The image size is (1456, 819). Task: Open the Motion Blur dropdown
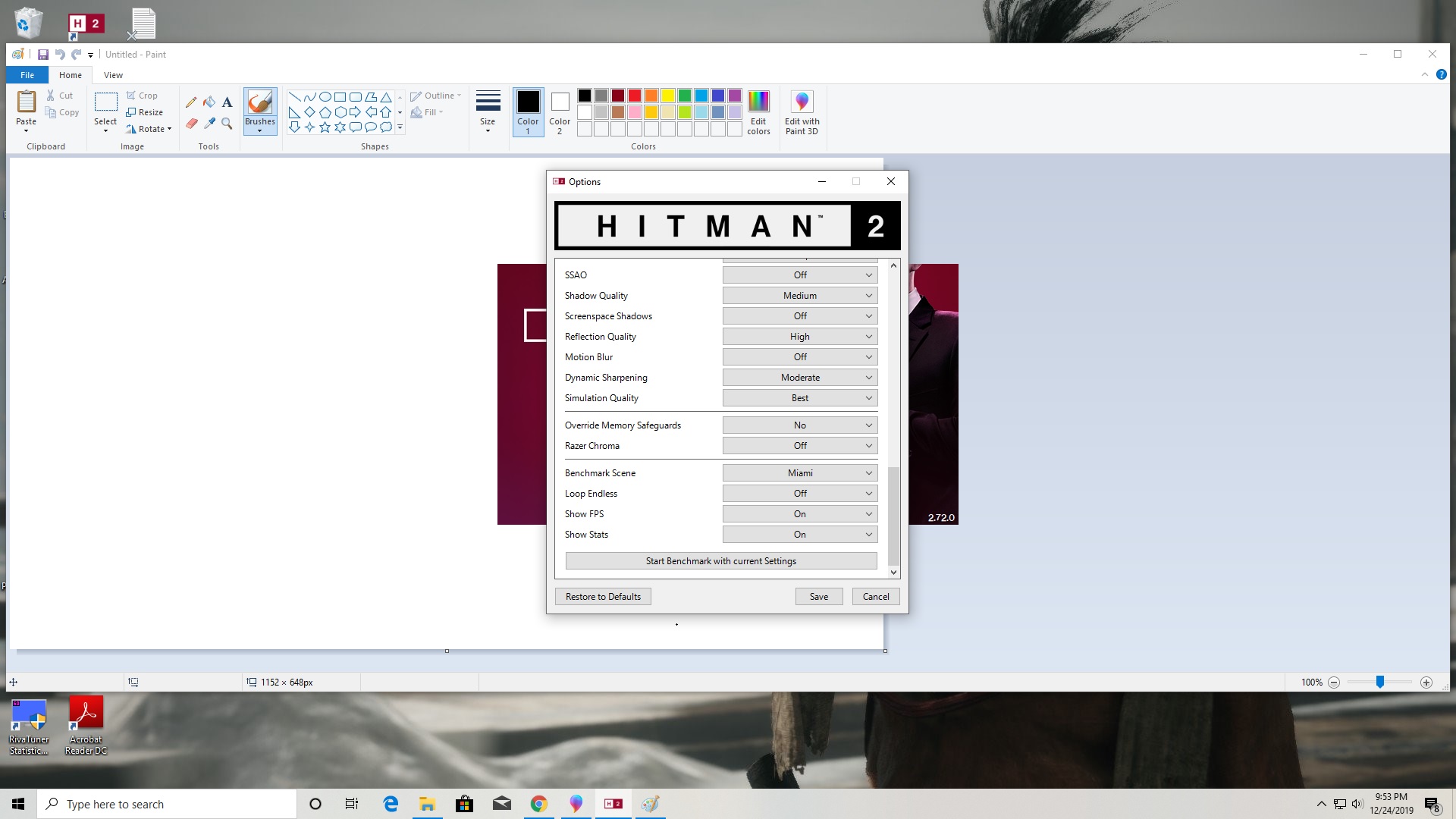[800, 357]
